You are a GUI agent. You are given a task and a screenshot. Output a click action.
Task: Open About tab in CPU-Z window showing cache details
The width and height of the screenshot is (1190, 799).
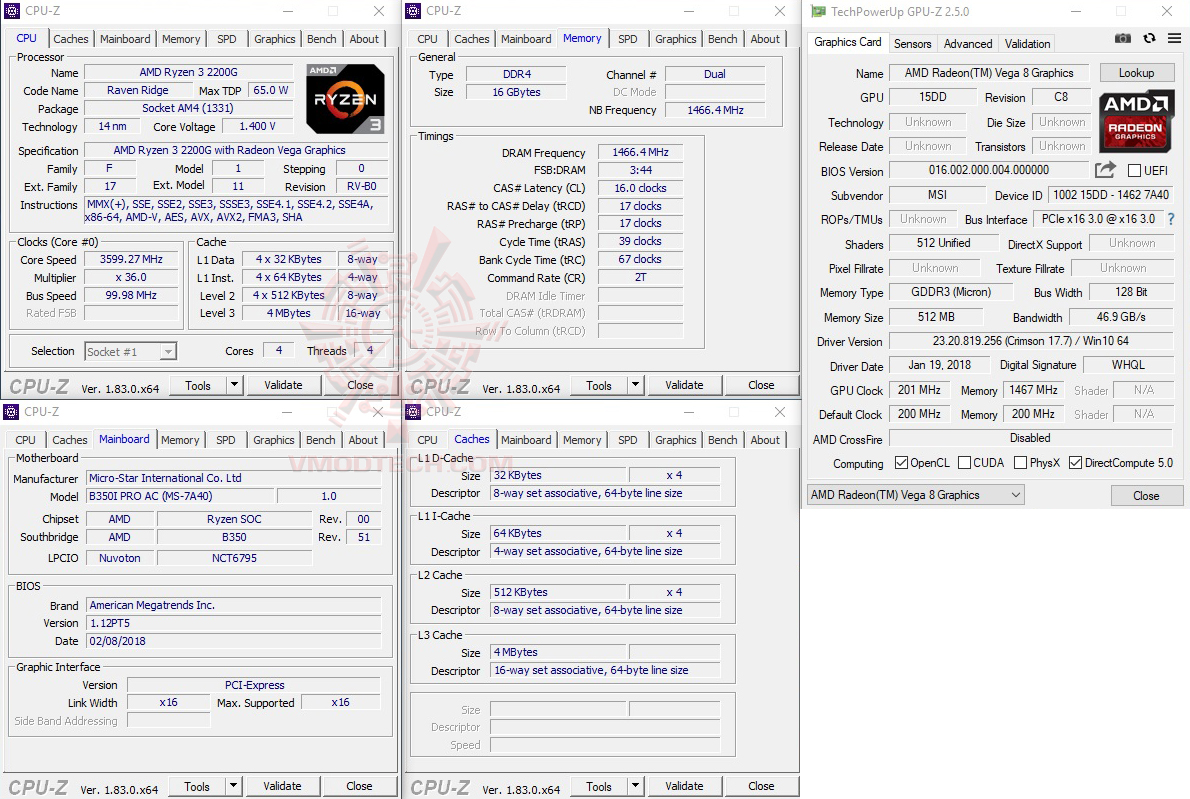coord(765,439)
